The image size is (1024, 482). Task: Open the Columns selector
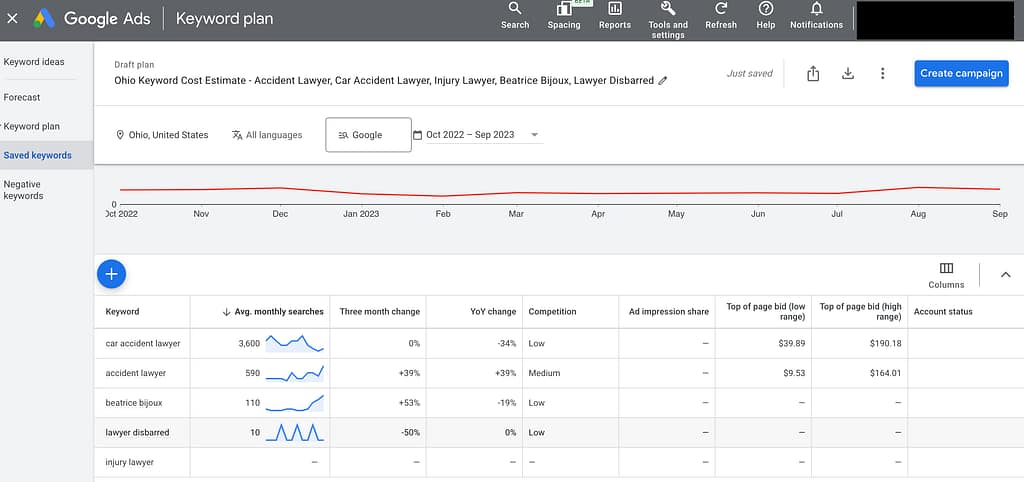pyautogui.click(x=946, y=276)
